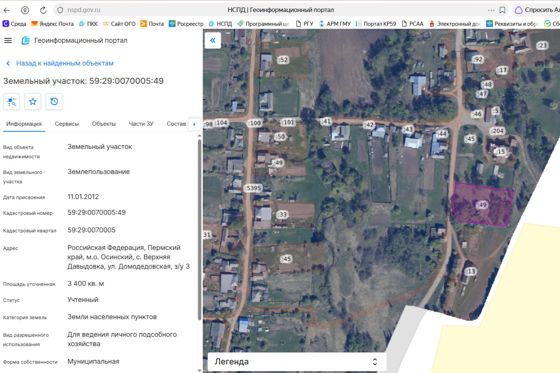This screenshot has width=560, height=373.
Task: Click map parcel label 104
Action: [221, 123]
